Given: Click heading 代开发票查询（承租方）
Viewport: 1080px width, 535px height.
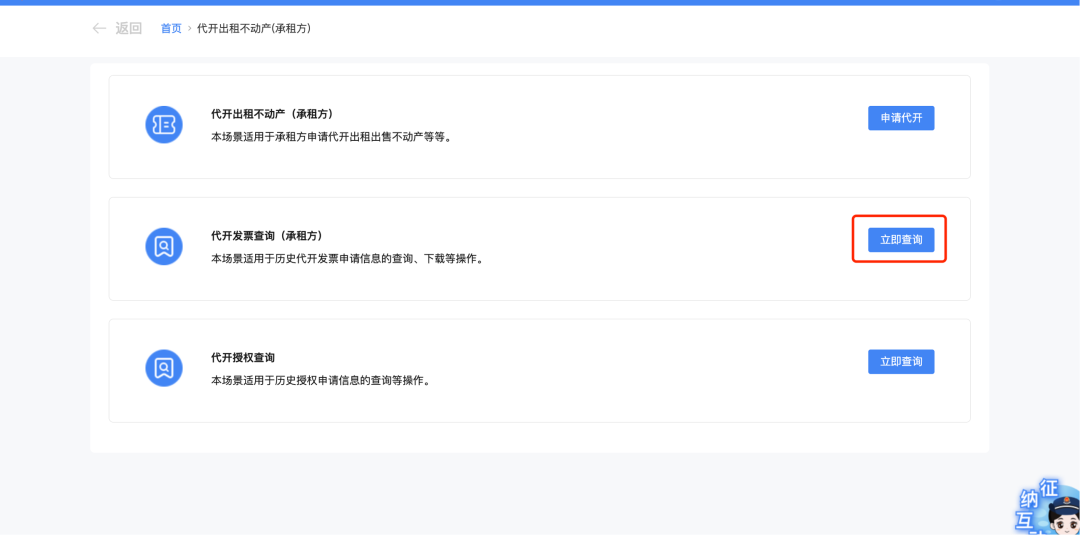Looking at the screenshot, I should pyautogui.click(x=267, y=235).
